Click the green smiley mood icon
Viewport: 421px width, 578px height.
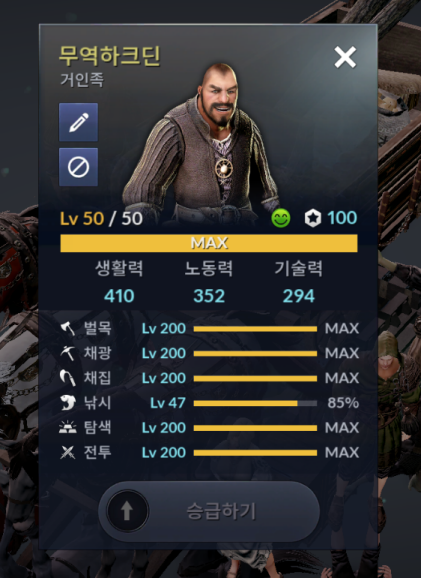281,218
